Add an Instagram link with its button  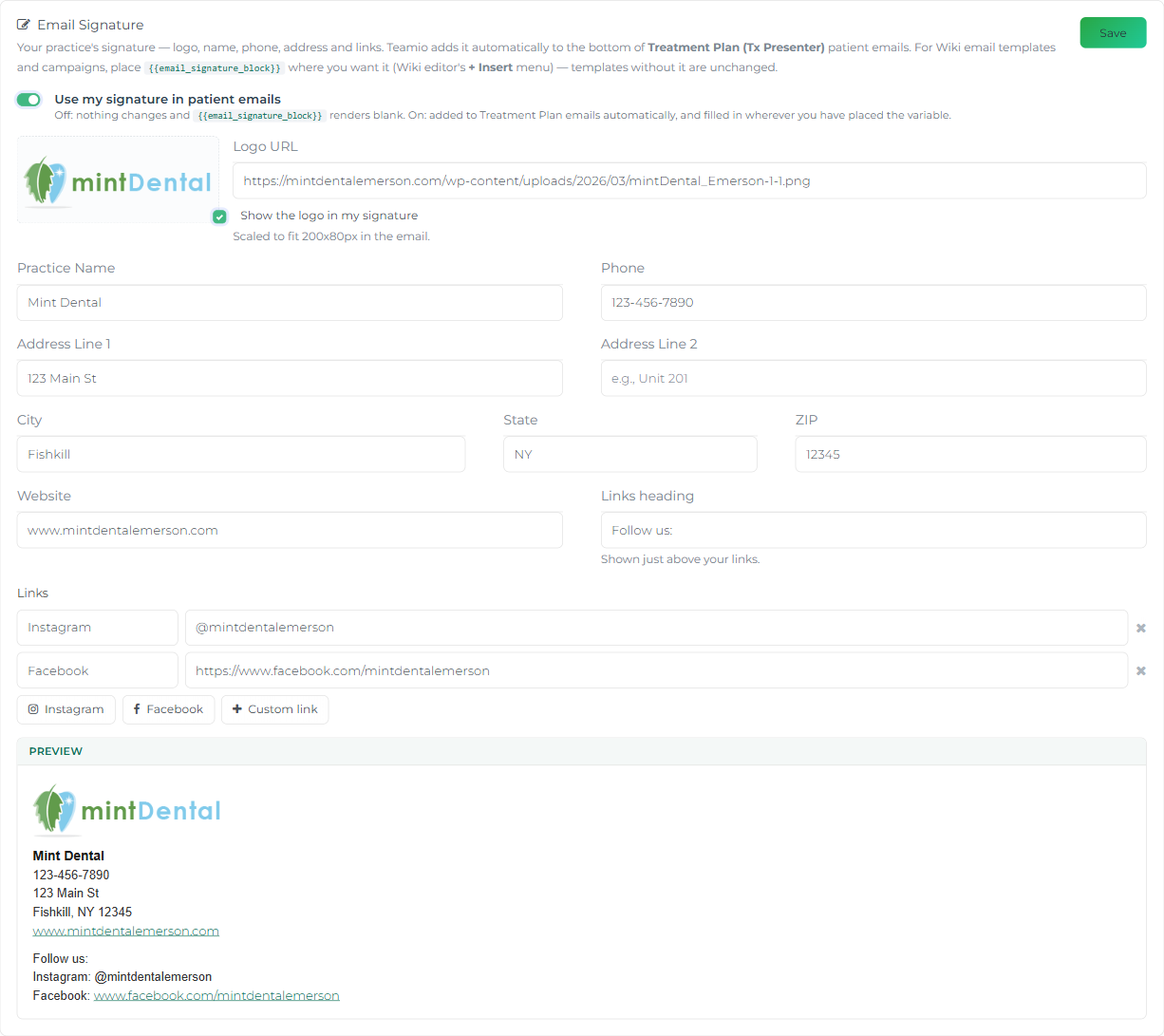[x=66, y=709]
